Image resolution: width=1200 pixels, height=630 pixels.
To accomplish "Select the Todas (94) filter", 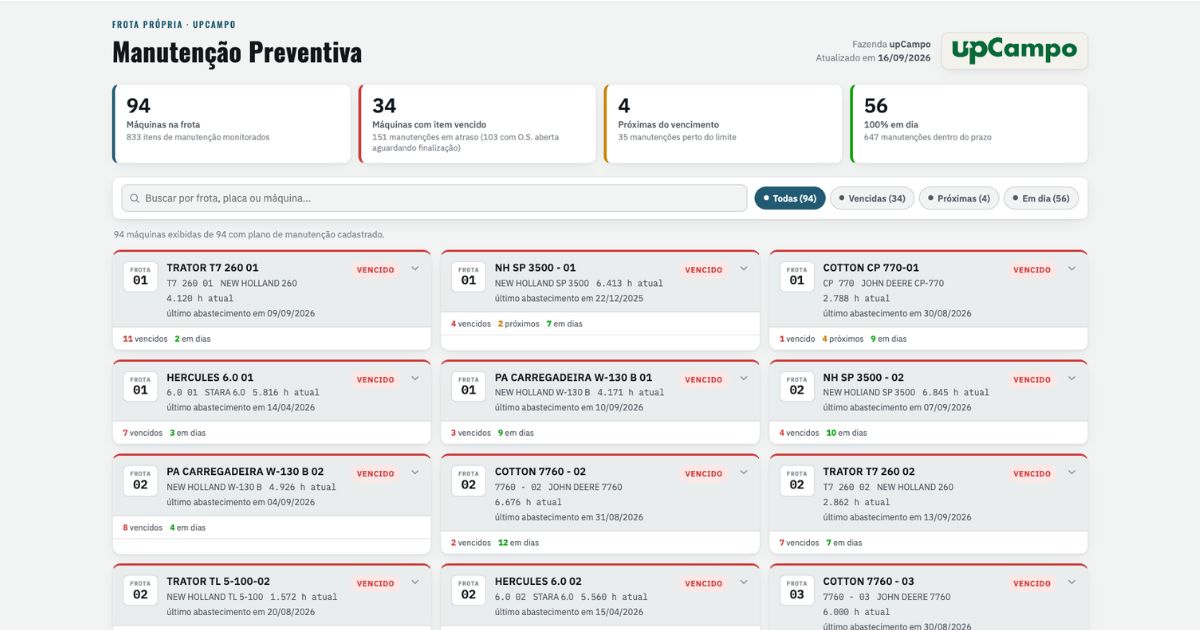I will click(790, 198).
